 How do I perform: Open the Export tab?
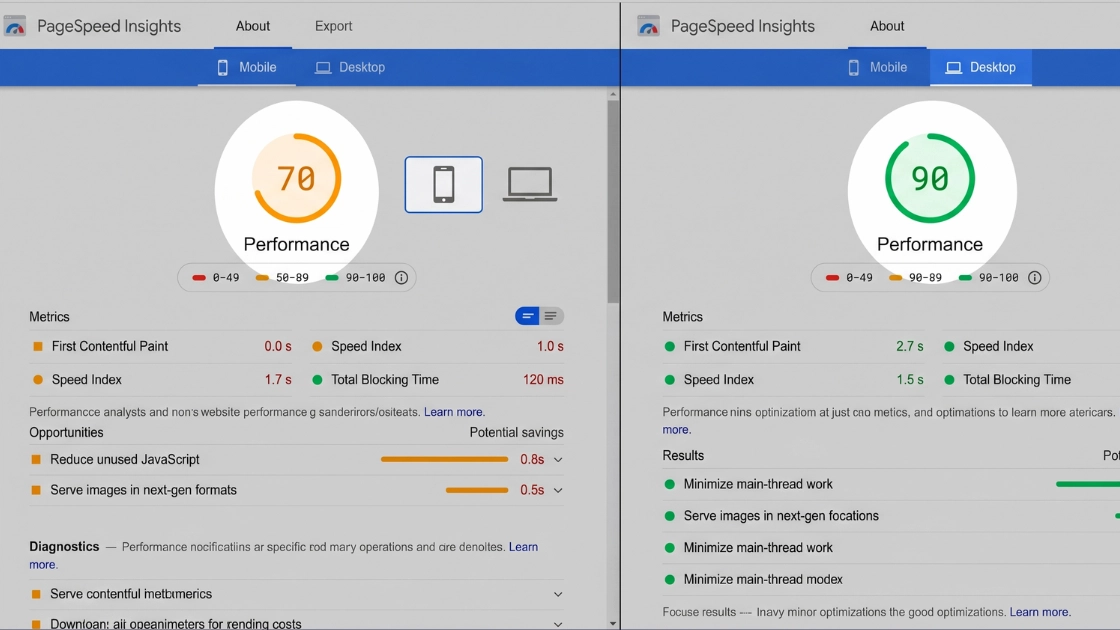[333, 26]
